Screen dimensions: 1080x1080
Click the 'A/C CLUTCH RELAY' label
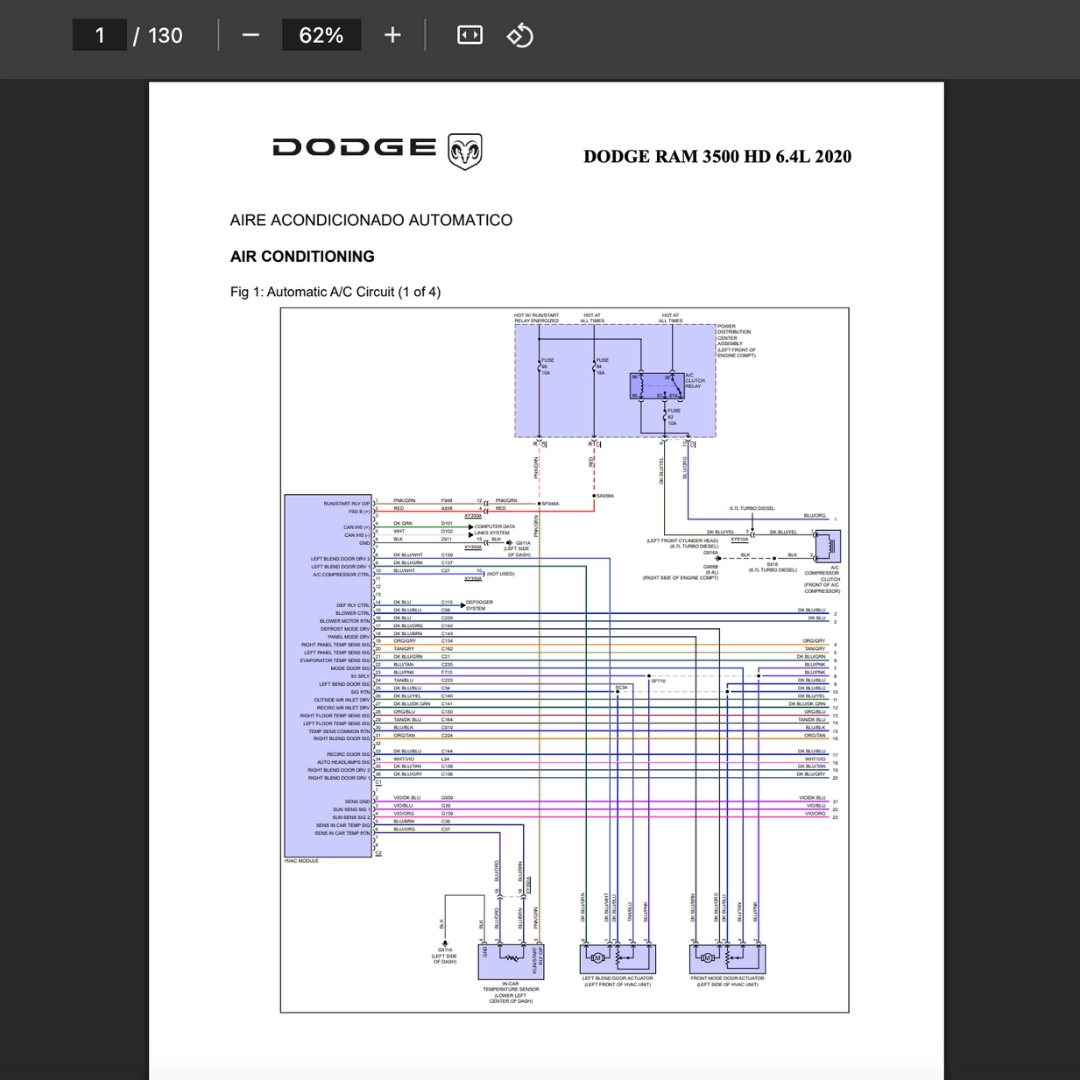(695, 381)
